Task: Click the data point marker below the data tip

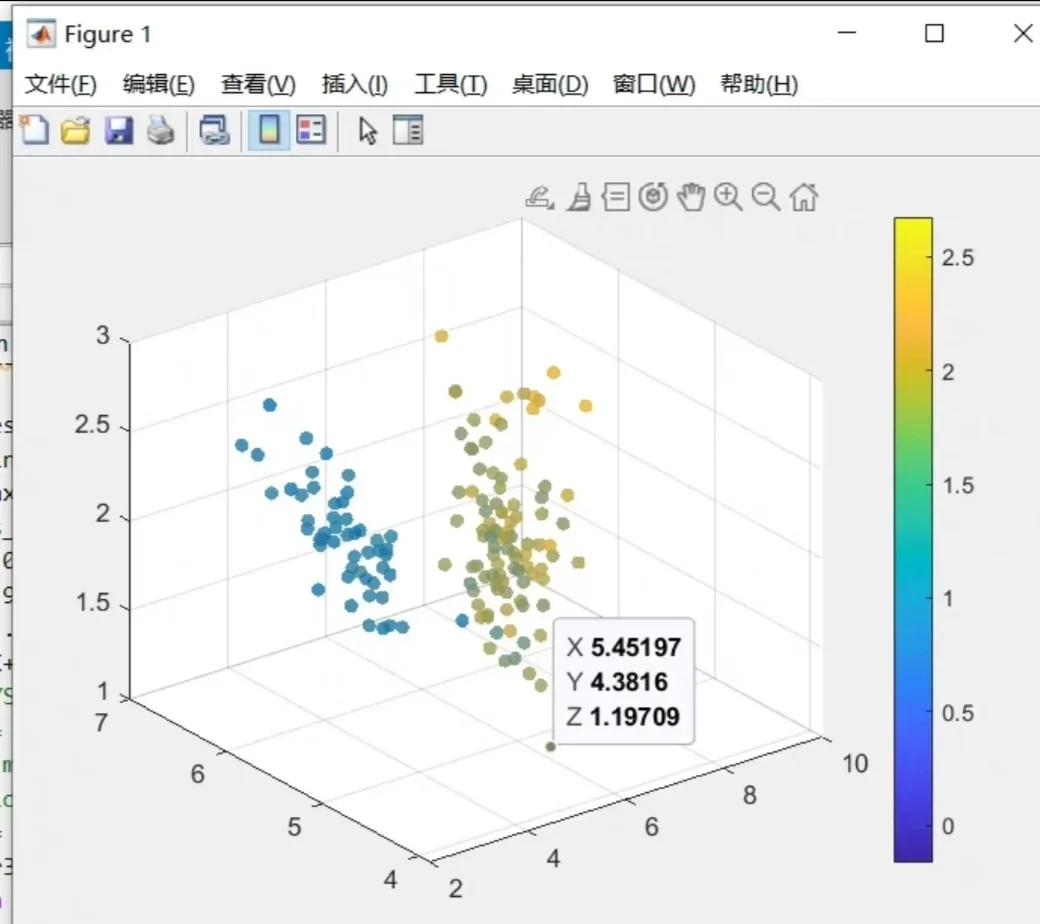Action: pyautogui.click(x=550, y=746)
